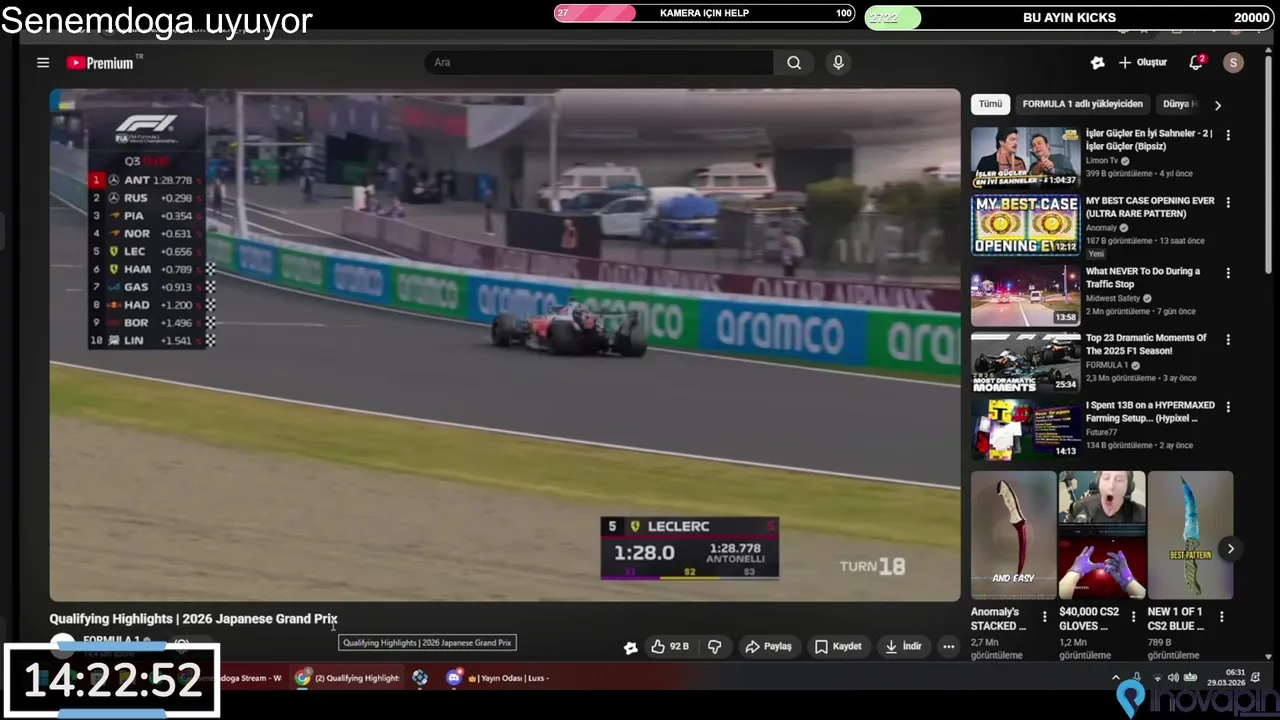Screen dimensions: 1280x720
Task: Open options for NEW 1 OF 1 short
Action: [x=1221, y=617]
